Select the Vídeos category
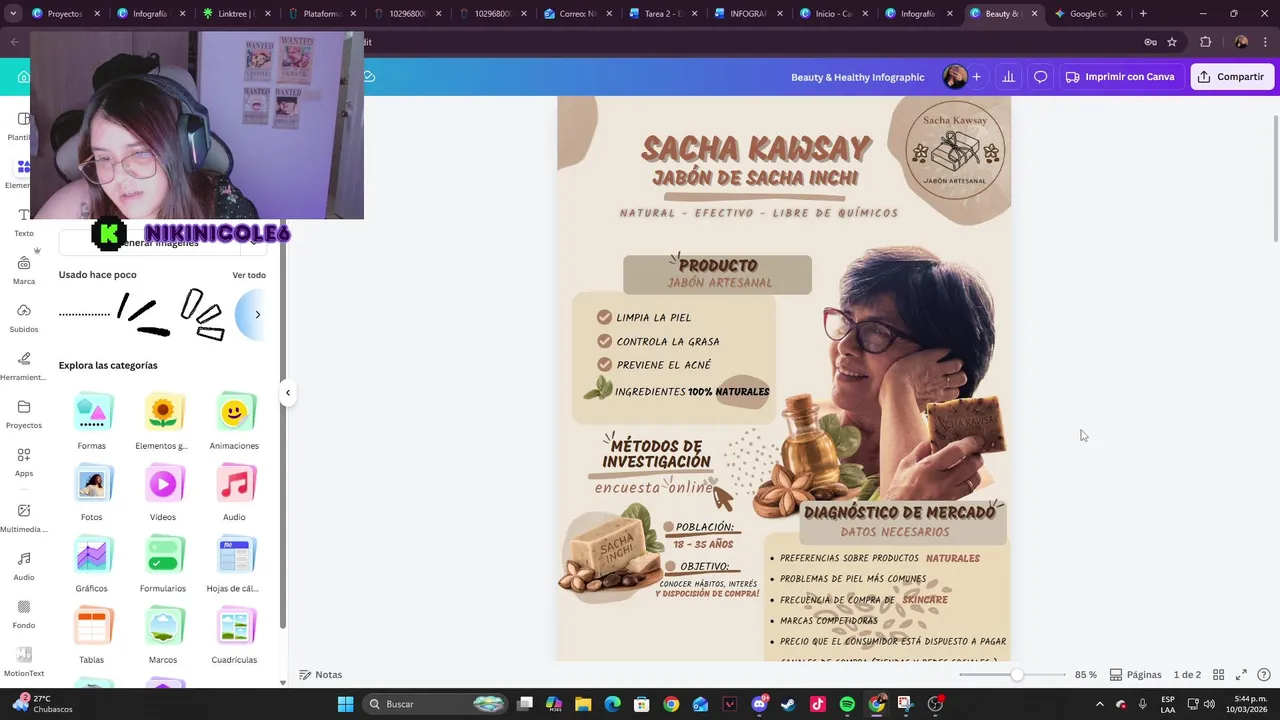This screenshot has height=720, width=1280. [163, 493]
